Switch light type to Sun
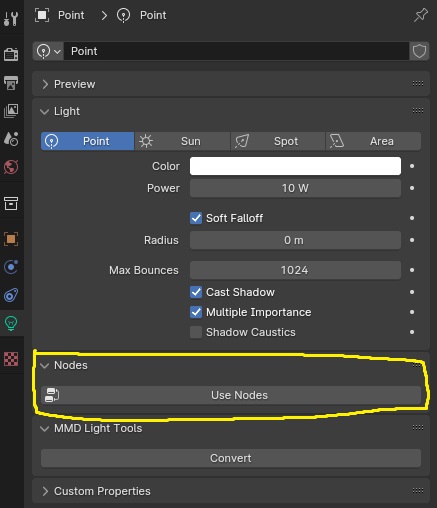 182,141
